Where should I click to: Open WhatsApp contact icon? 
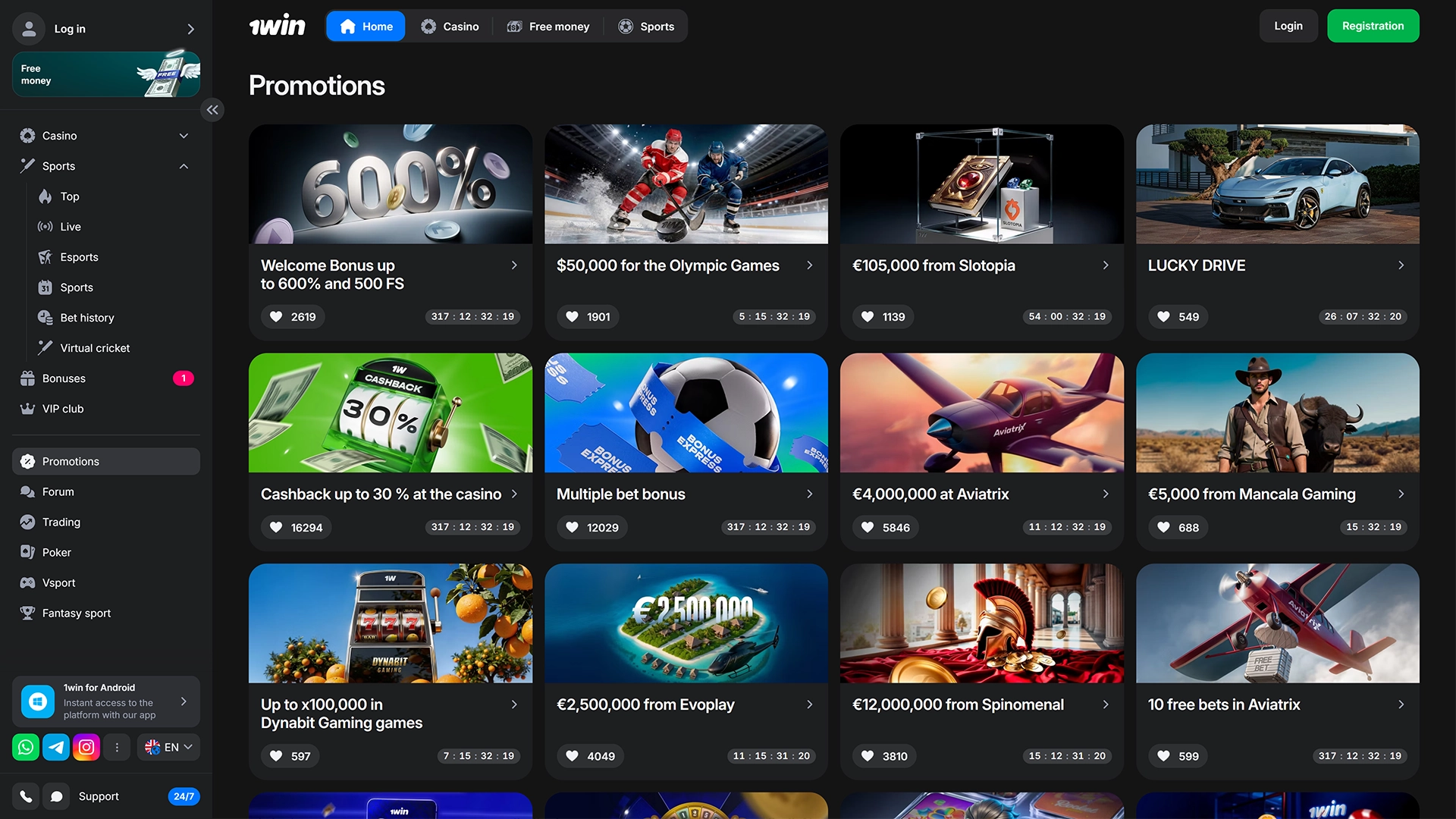[26, 747]
